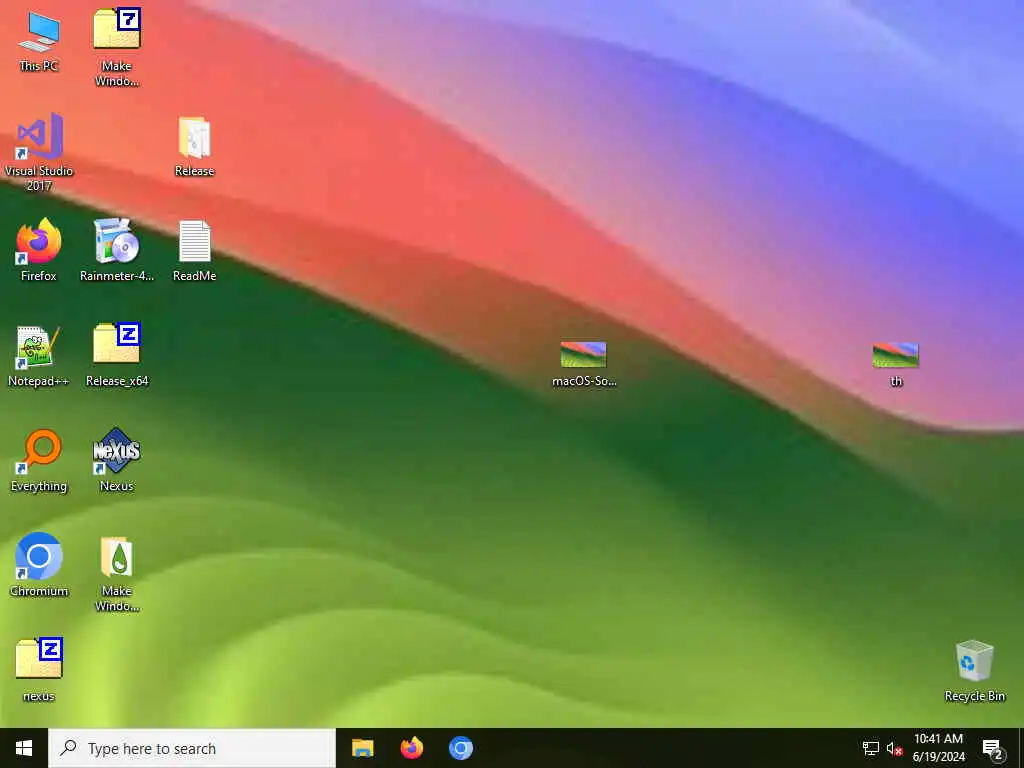Select the th image file
The height and width of the screenshot is (768, 1024).
click(896, 364)
